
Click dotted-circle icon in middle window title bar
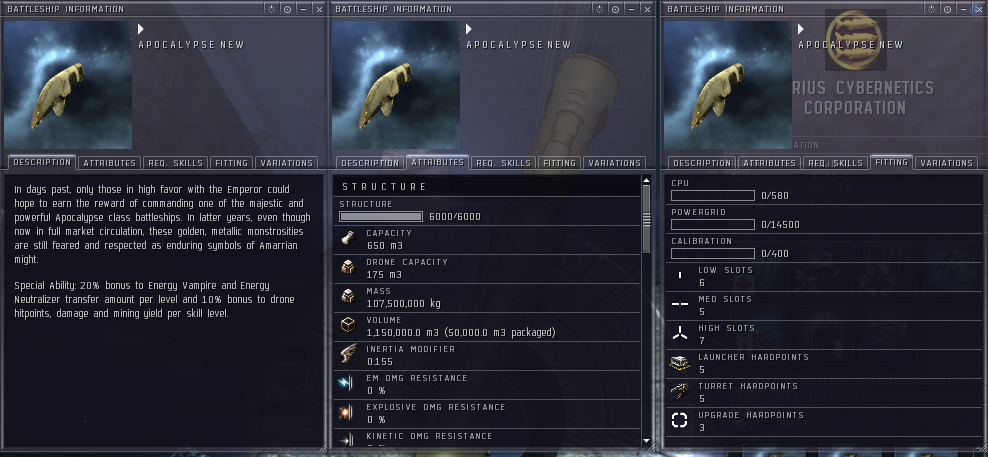coord(599,9)
